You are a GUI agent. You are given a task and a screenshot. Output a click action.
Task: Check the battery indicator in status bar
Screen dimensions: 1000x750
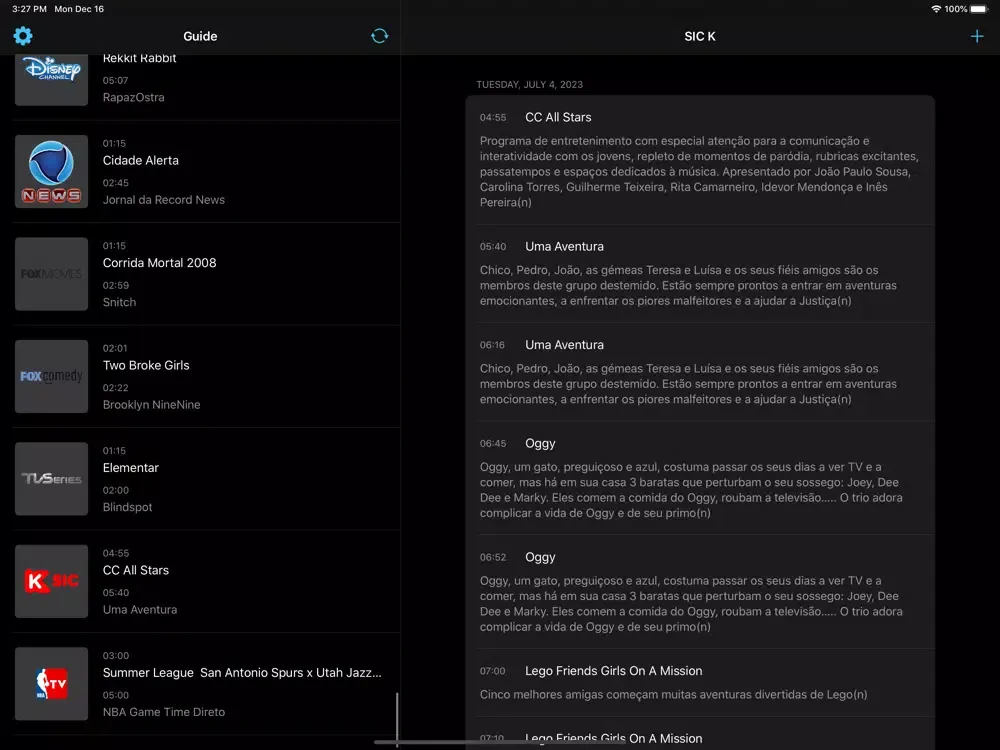979,9
